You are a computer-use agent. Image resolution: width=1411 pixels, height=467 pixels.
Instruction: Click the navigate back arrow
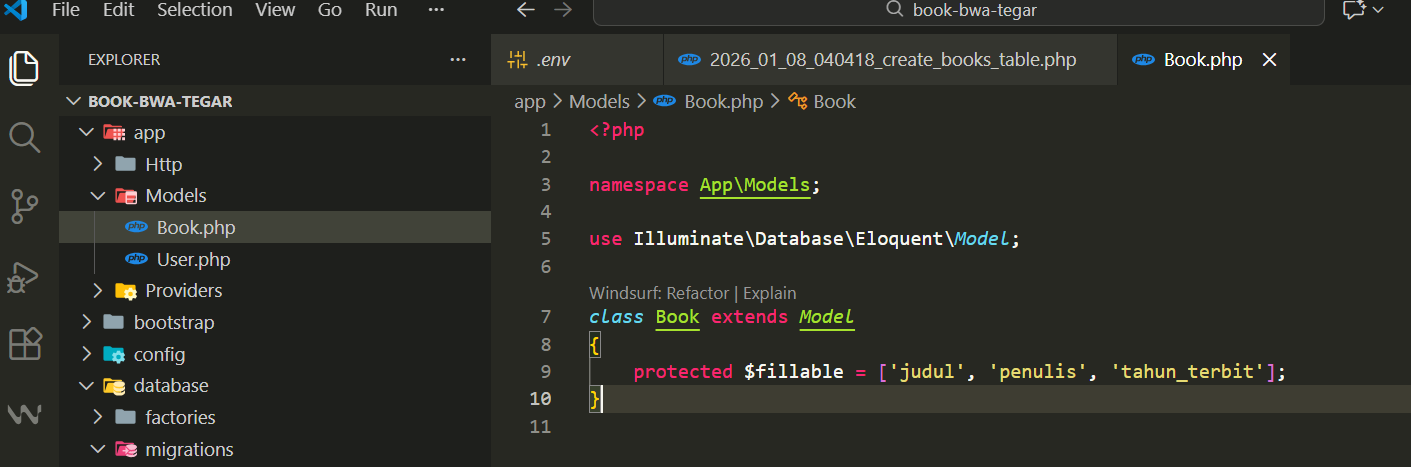click(x=526, y=10)
